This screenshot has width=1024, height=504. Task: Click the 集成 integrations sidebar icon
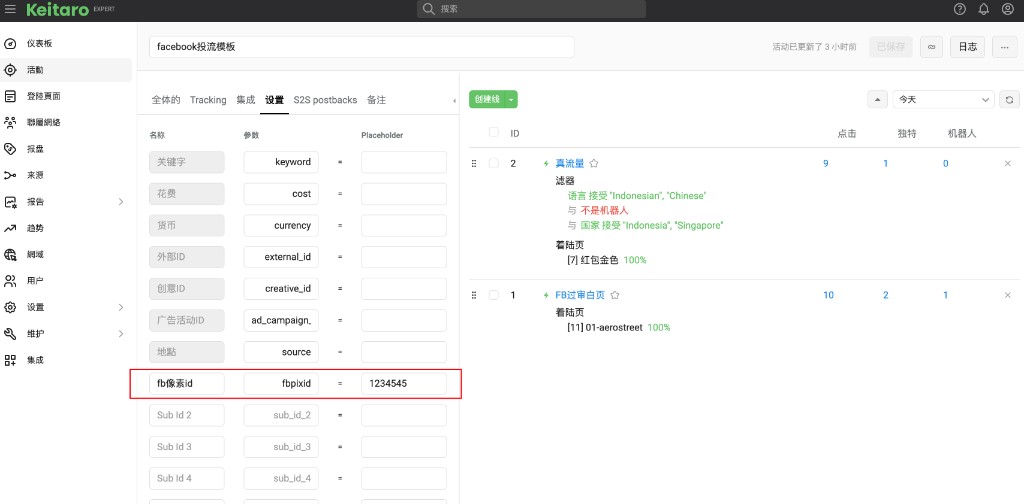[x=10, y=360]
